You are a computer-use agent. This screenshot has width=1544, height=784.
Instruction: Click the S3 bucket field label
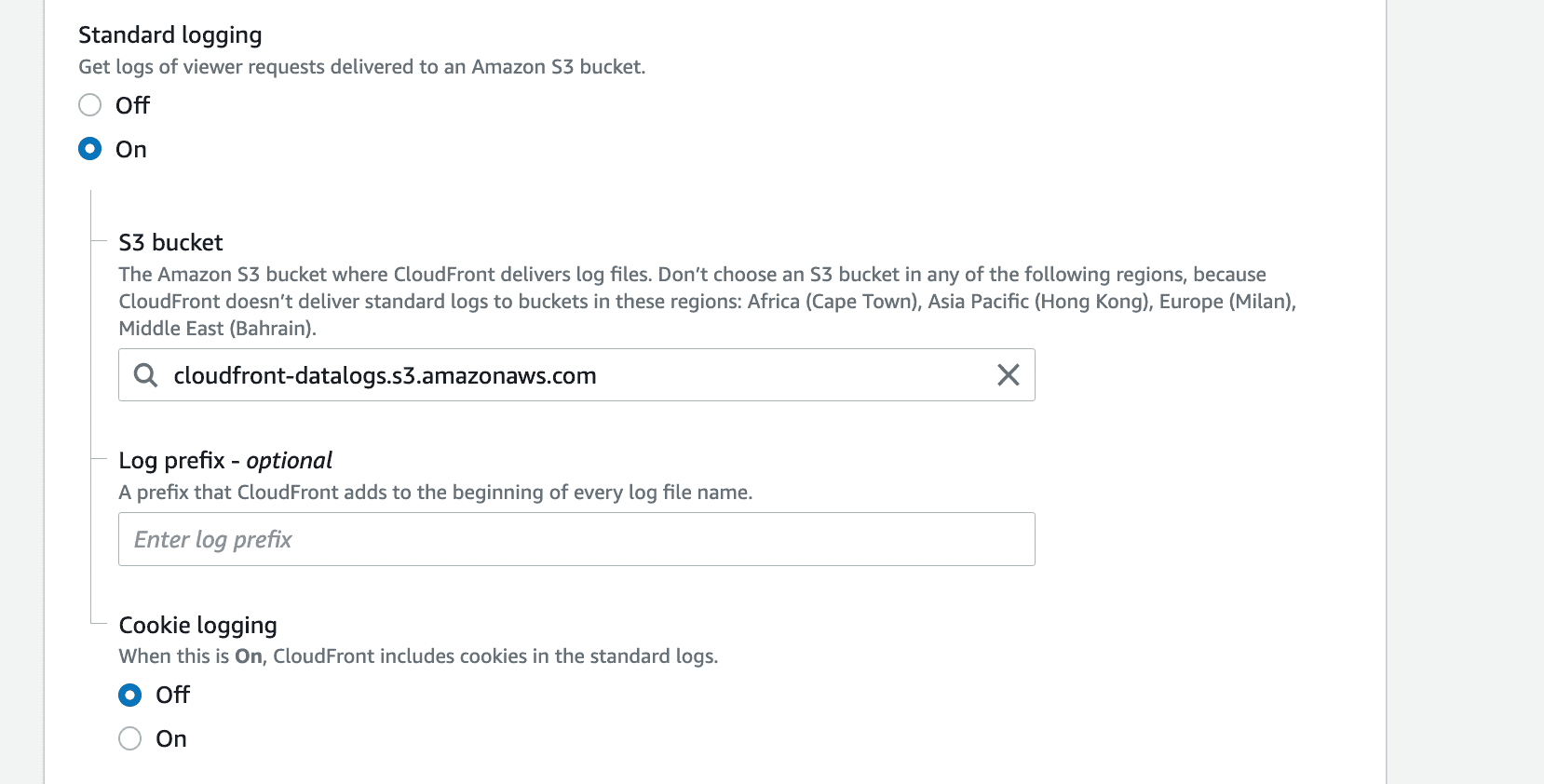171,243
